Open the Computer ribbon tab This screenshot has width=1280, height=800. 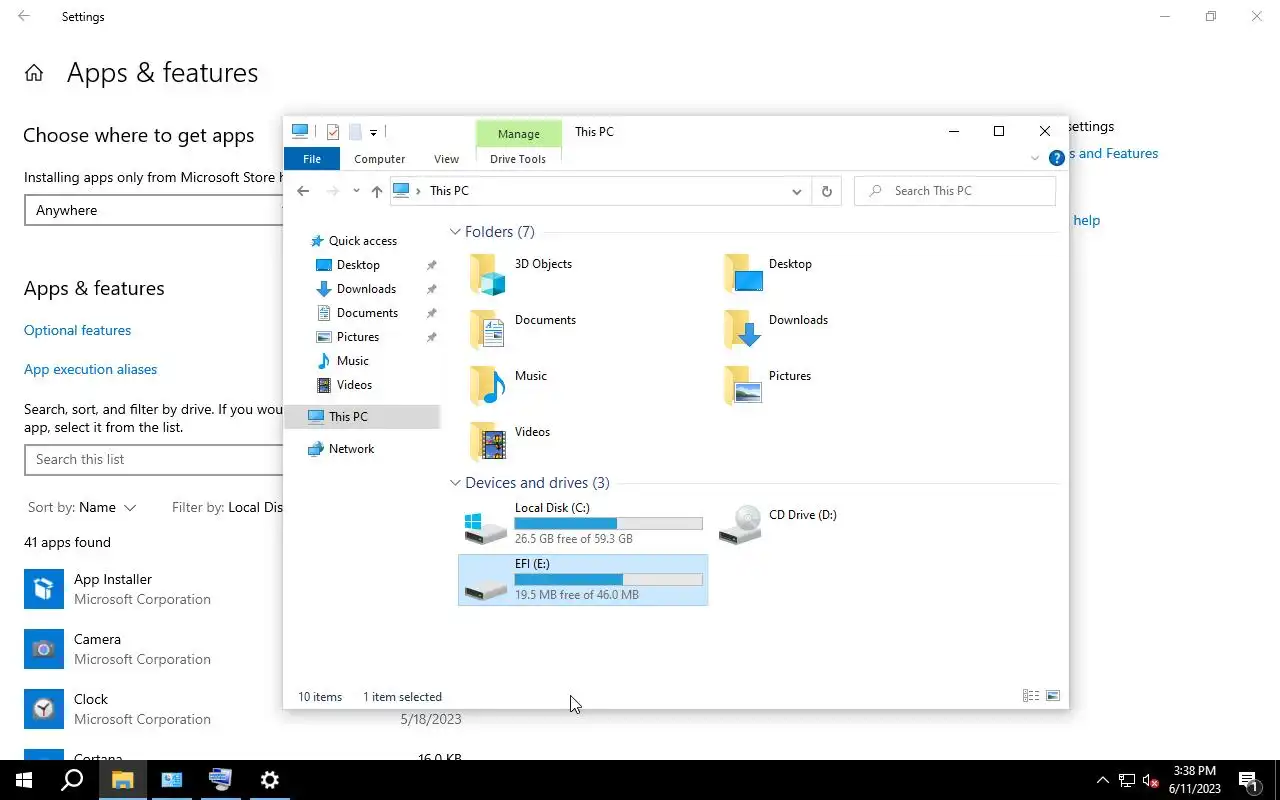[380, 159]
